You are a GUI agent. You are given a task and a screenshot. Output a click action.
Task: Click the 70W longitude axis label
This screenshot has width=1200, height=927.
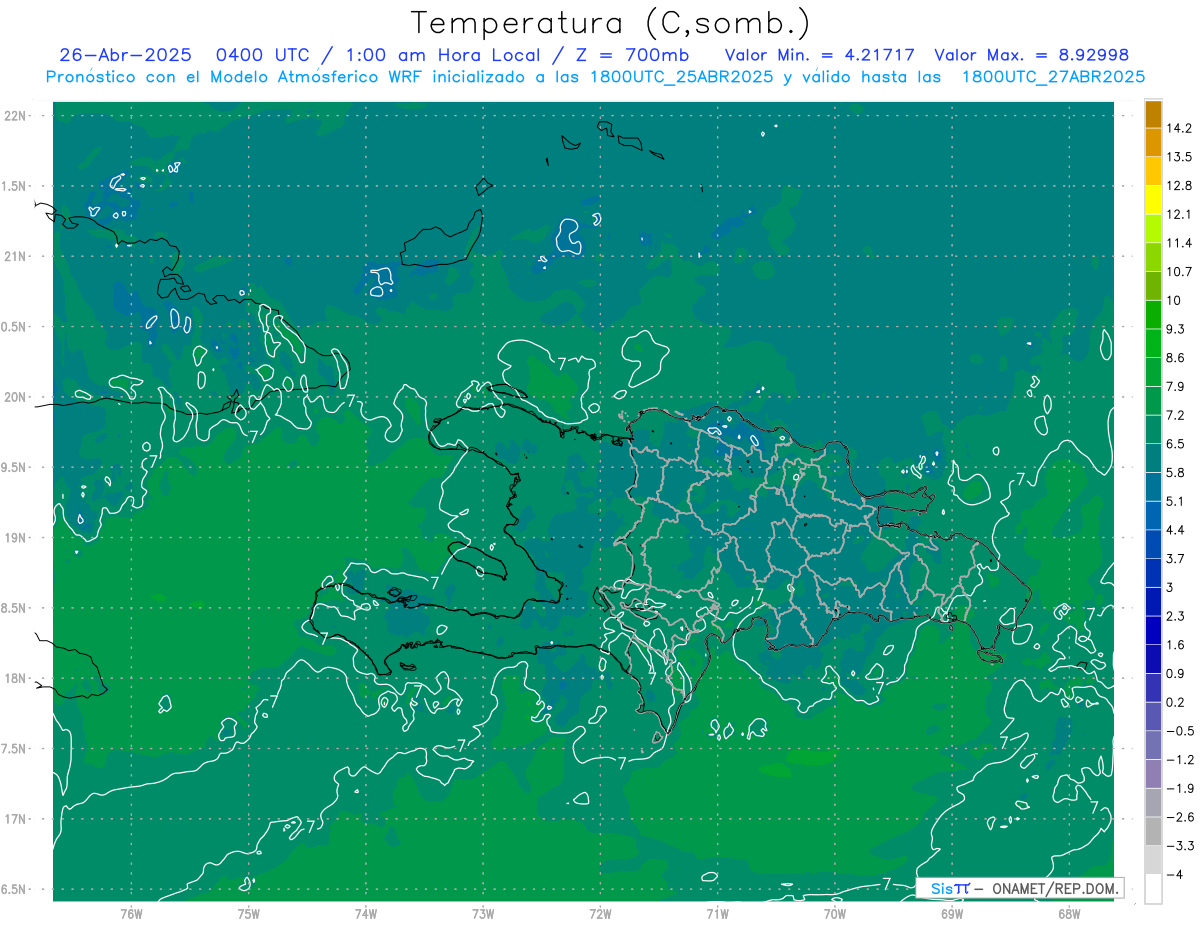(x=835, y=913)
